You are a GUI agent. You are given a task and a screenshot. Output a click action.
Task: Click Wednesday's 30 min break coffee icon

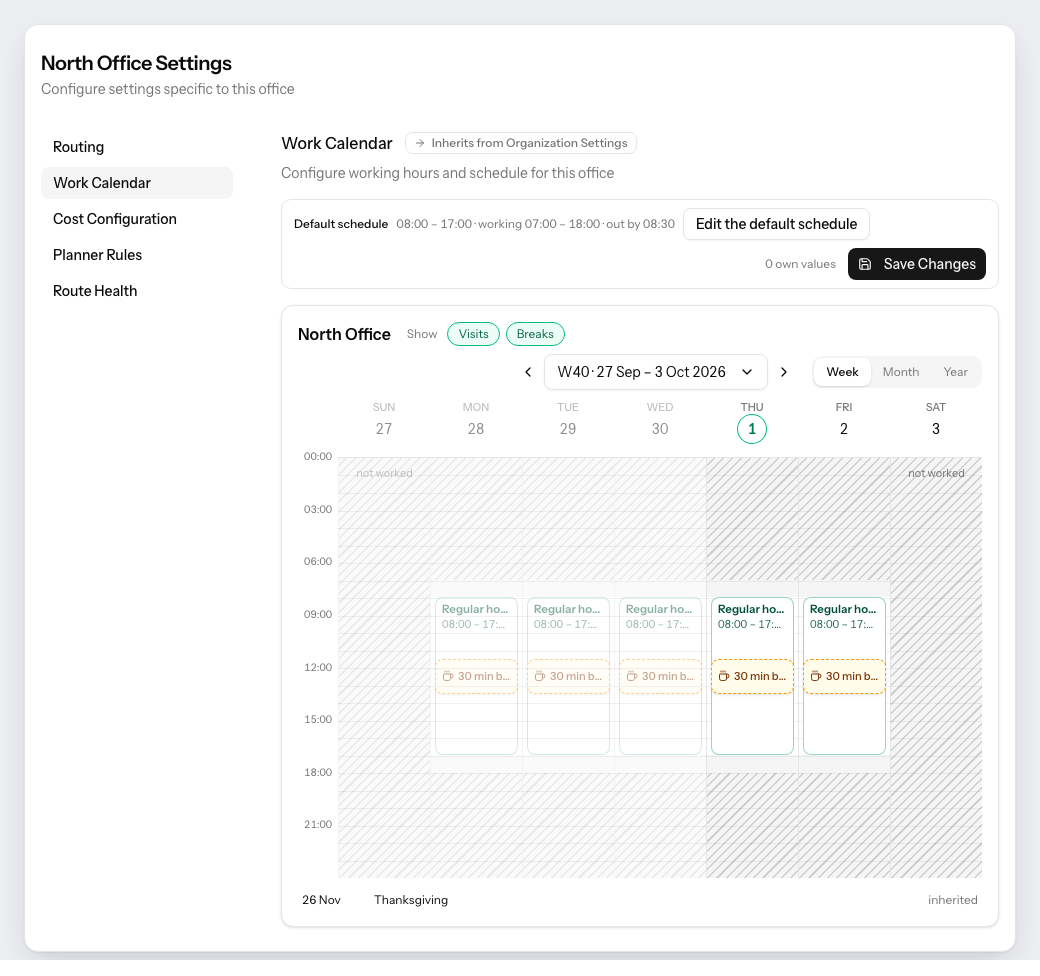pos(632,676)
